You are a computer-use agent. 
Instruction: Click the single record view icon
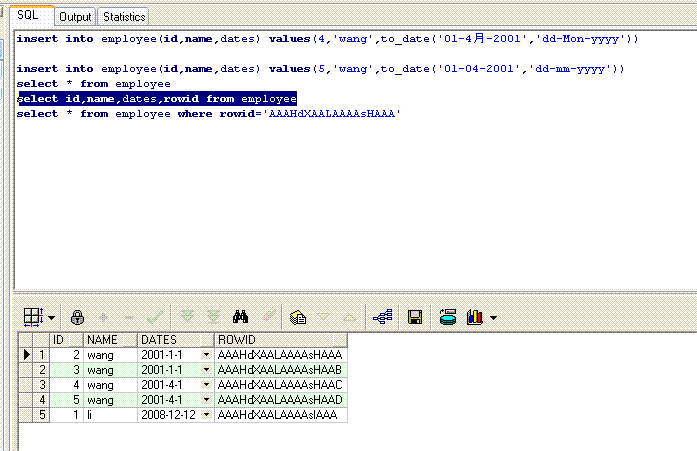pos(298,317)
